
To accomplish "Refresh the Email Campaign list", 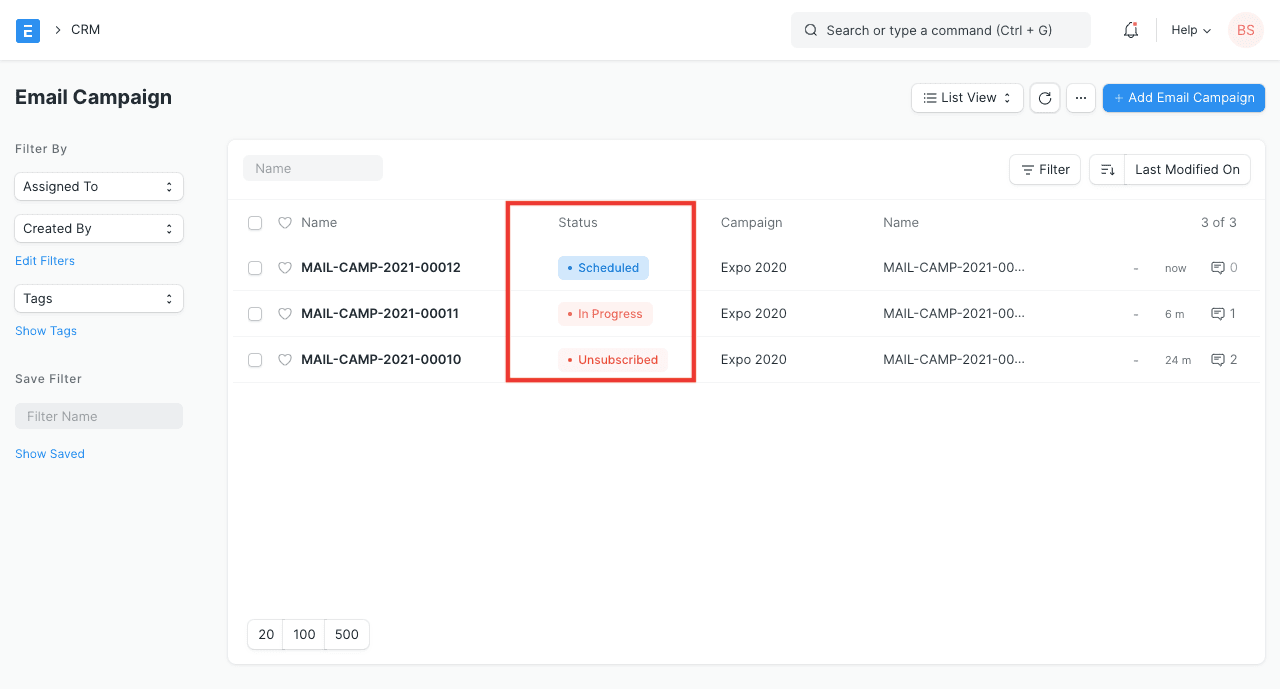I will tap(1045, 98).
